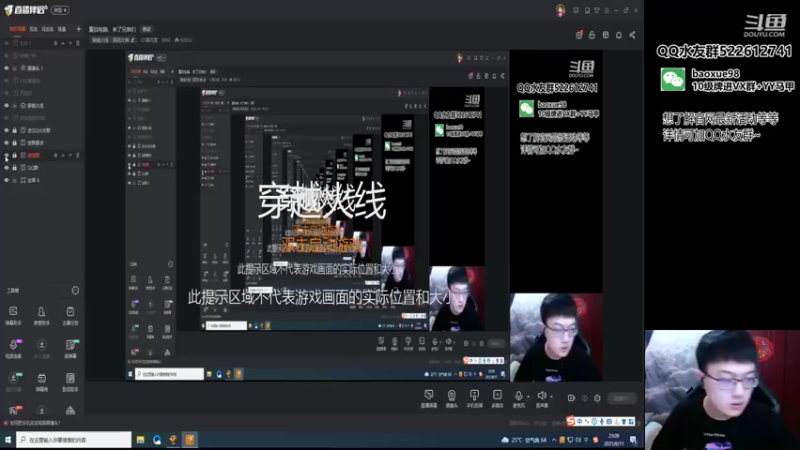Move the top selected source row up

pyautogui.click(x=63, y=43)
